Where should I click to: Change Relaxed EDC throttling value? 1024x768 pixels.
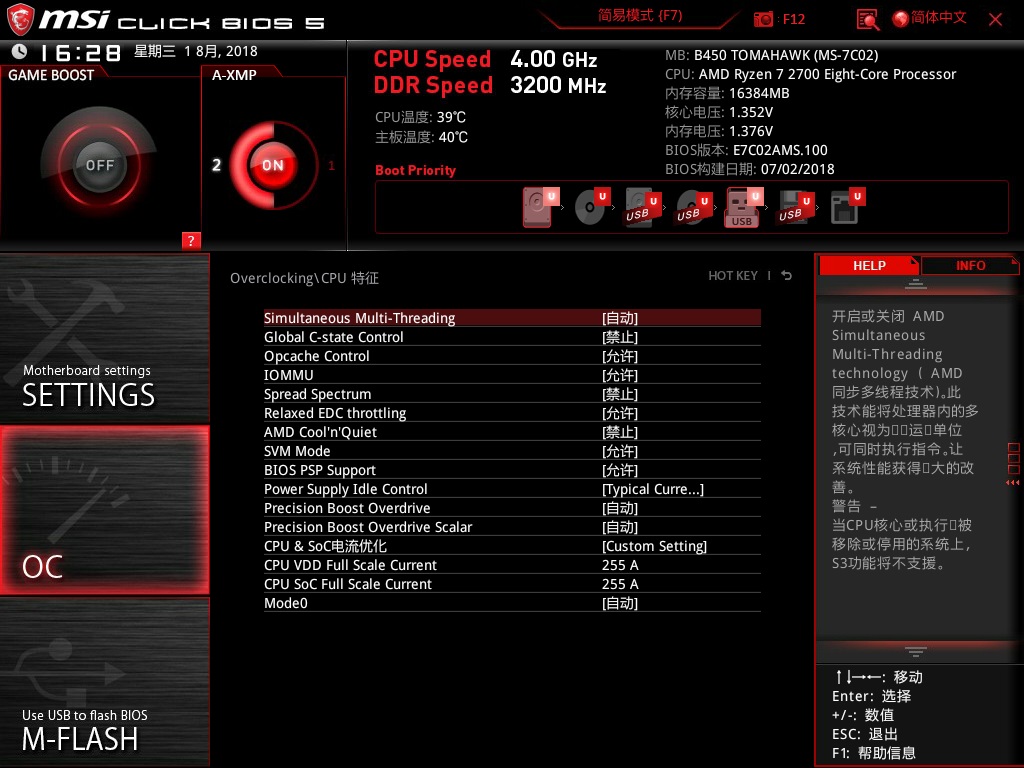(620, 413)
